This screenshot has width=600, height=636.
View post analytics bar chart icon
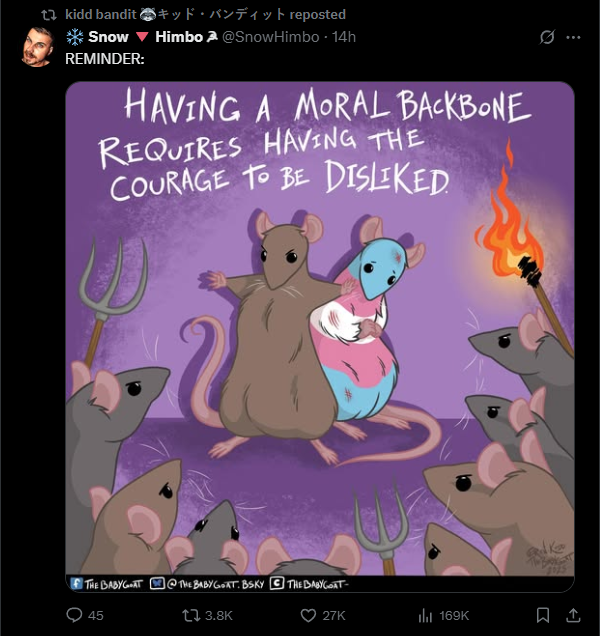[425, 616]
